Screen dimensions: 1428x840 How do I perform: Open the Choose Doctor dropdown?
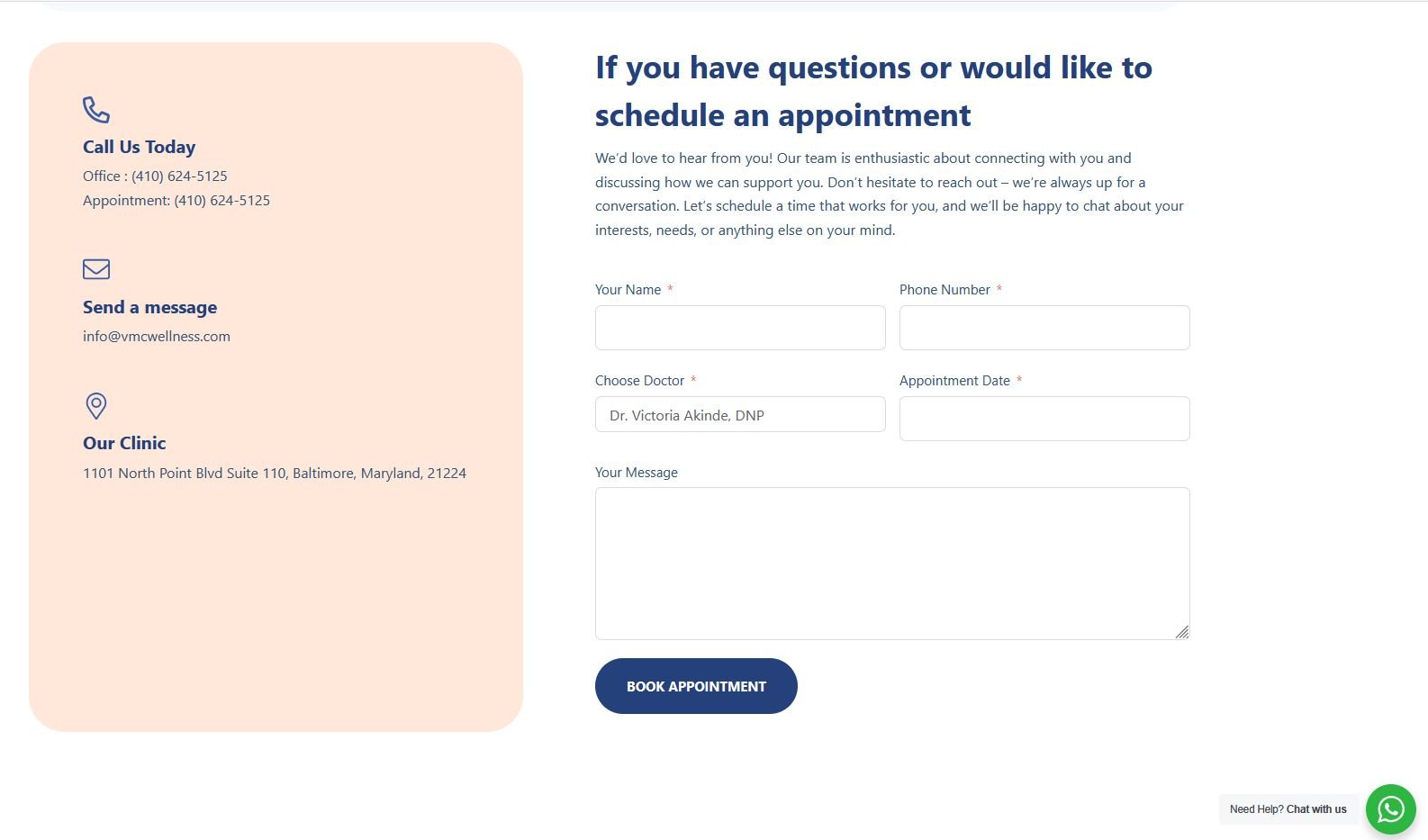[740, 415]
